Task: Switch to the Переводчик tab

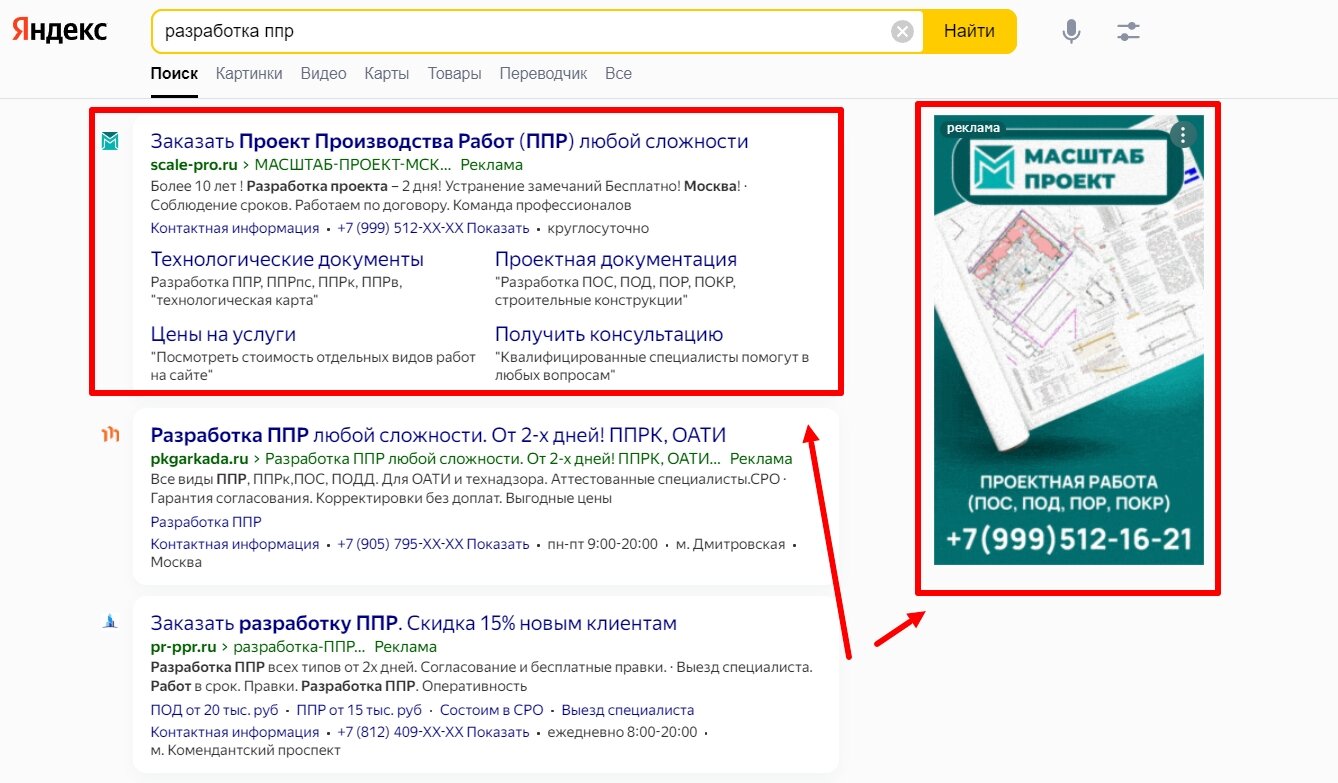Action: point(543,73)
